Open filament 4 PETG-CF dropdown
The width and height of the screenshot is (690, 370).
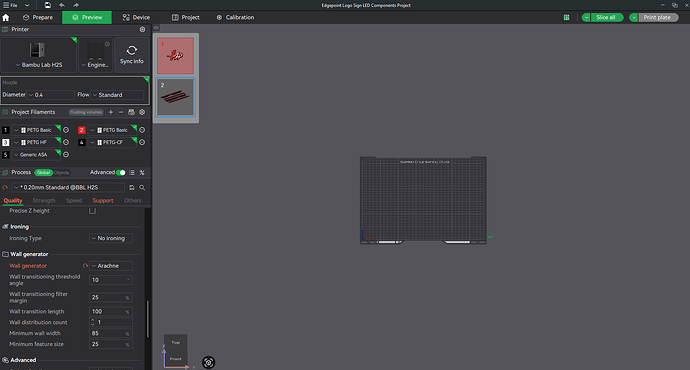point(112,143)
